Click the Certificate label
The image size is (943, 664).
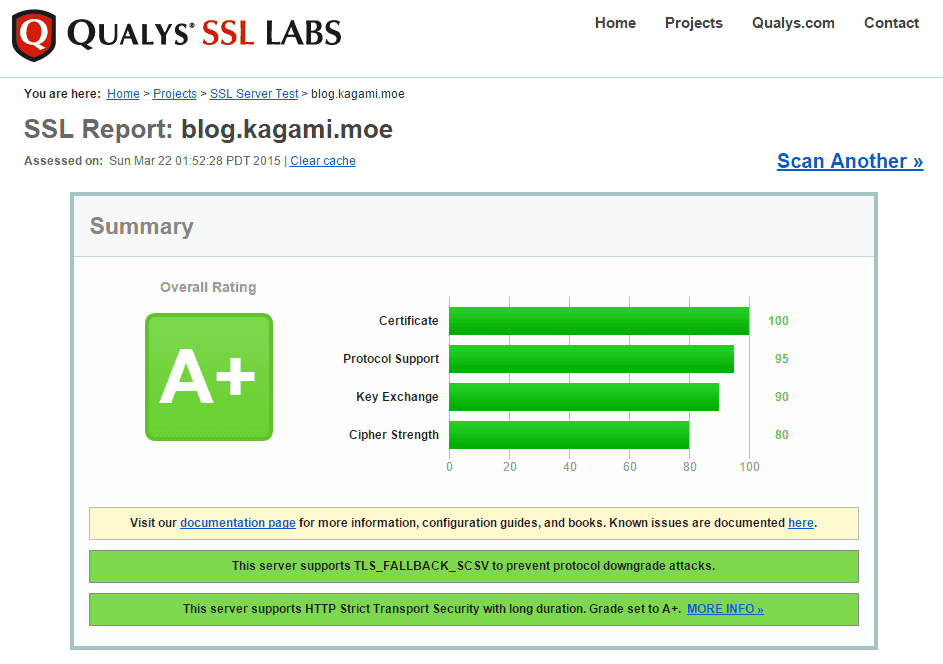[409, 321]
